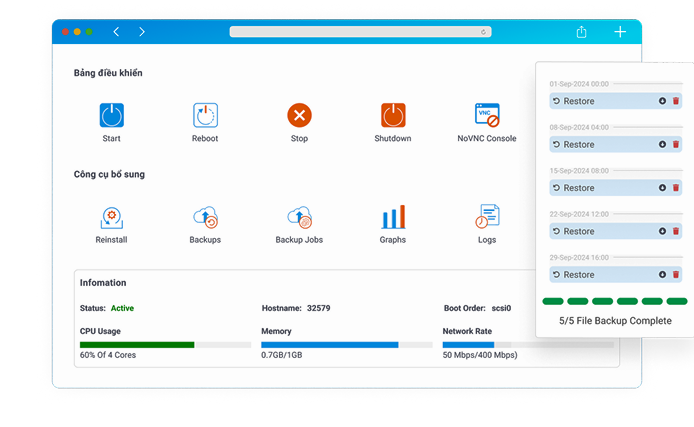Image resolution: width=694 pixels, height=427 pixels.
Task: Open the Graphs tool
Action: (x=393, y=216)
